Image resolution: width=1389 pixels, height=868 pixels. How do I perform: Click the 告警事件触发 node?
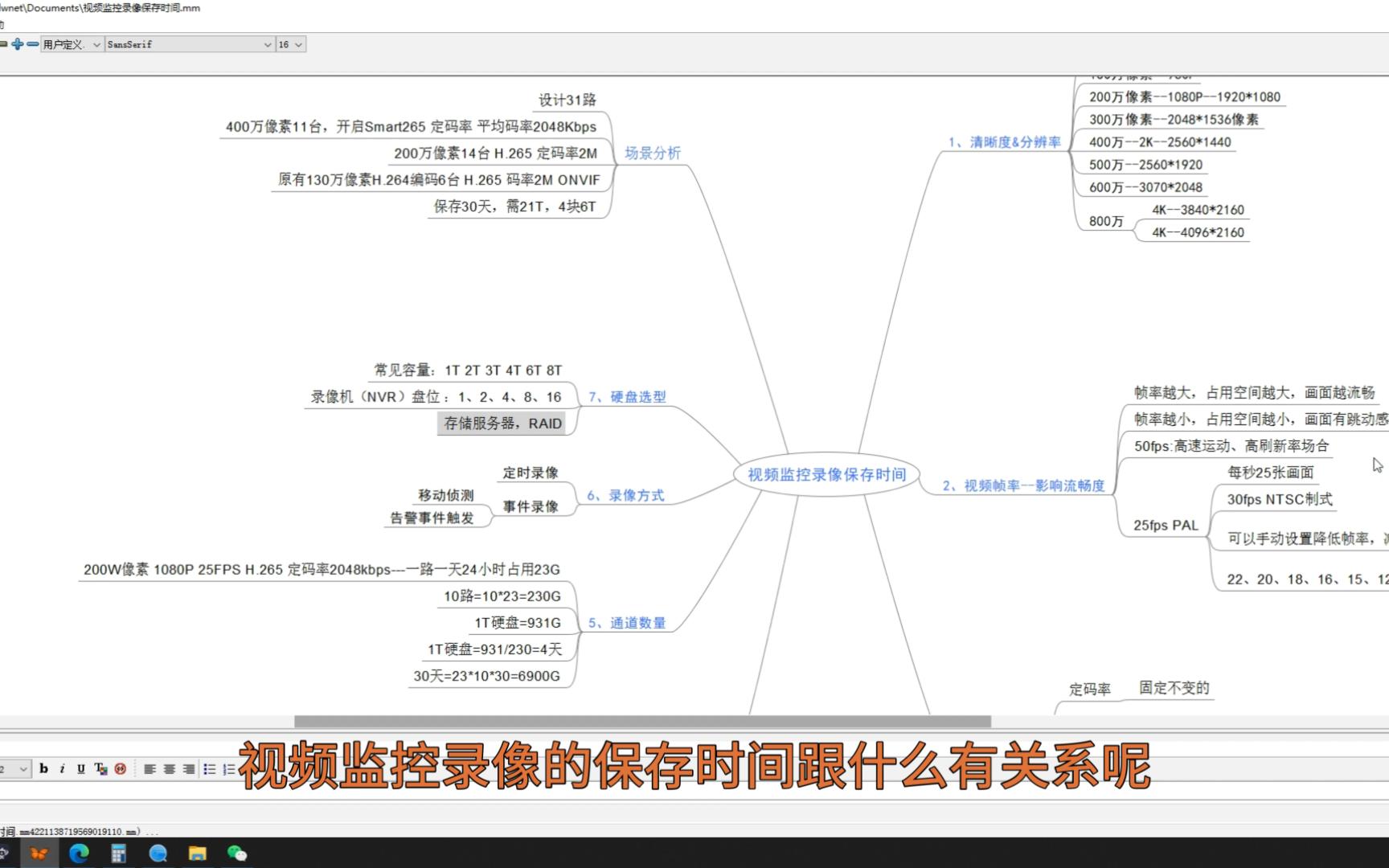(x=432, y=518)
